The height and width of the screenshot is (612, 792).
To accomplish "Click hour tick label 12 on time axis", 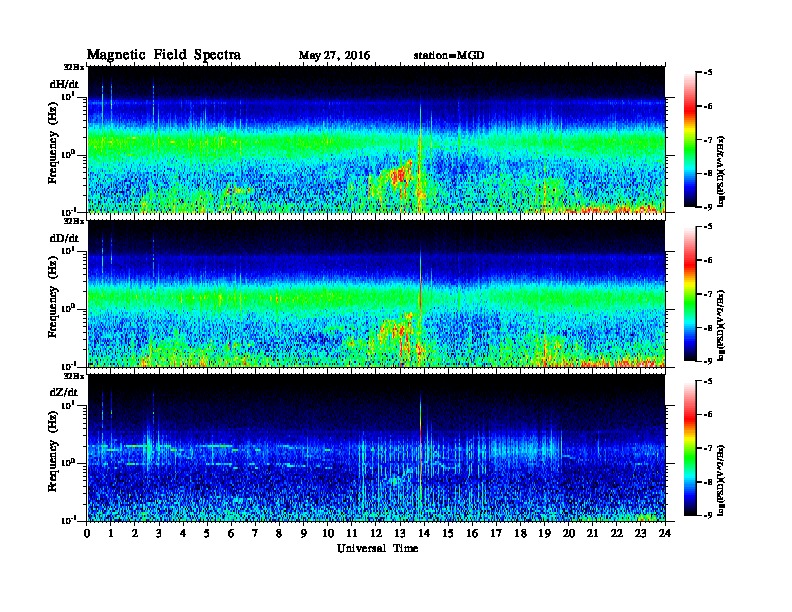I will tap(376, 533).
